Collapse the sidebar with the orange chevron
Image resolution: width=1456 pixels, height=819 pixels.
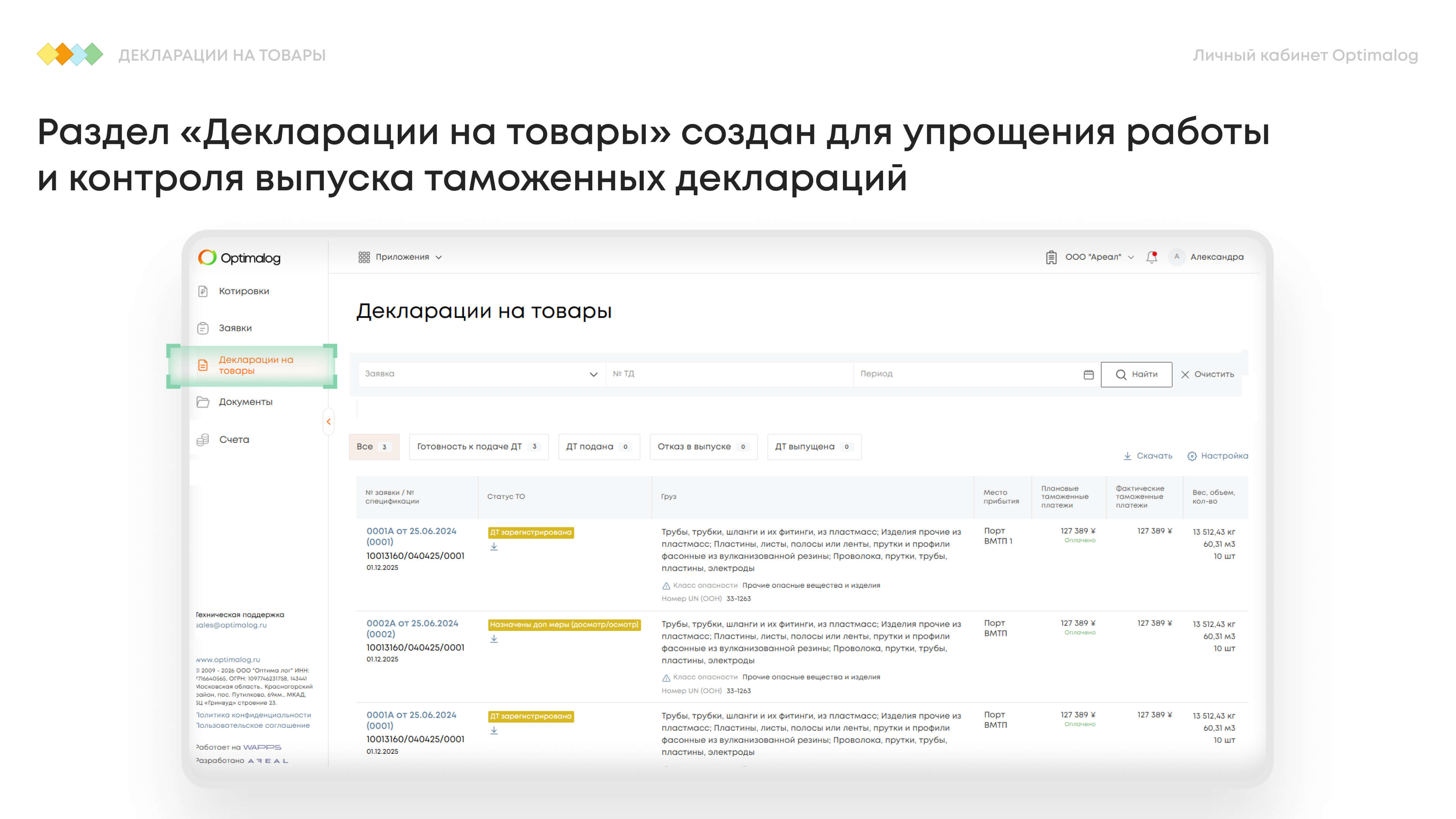point(328,422)
